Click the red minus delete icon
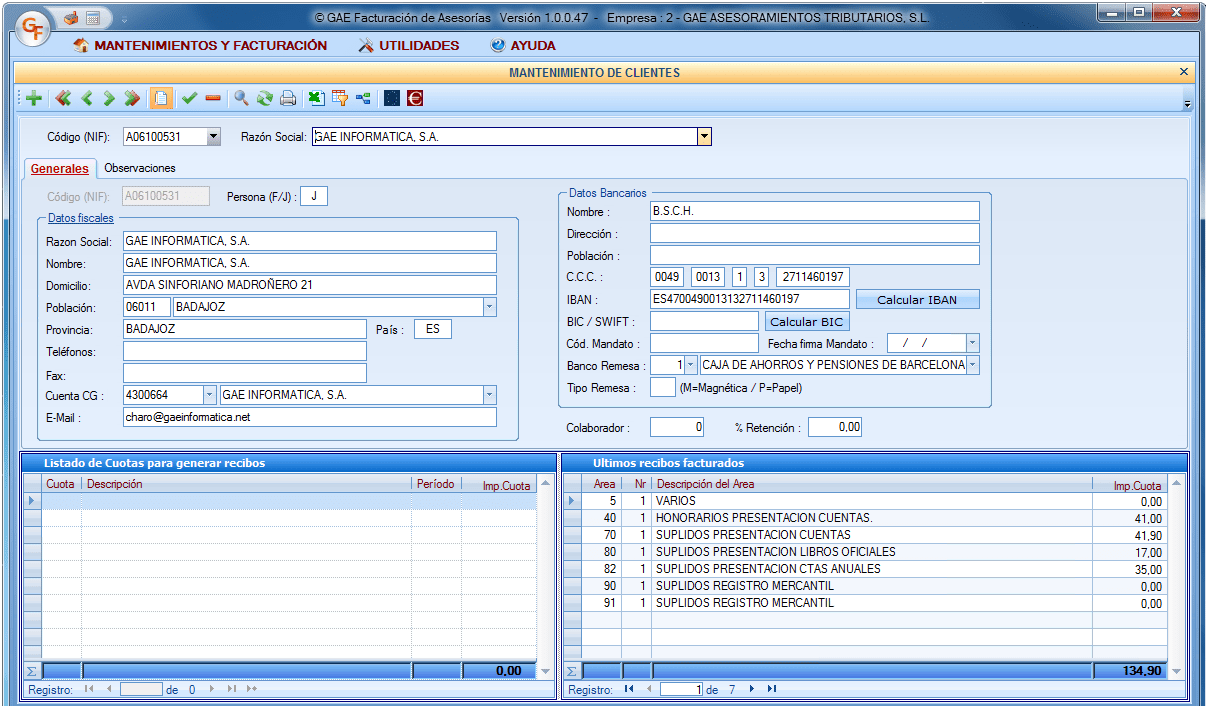Image resolution: width=1206 pixels, height=706 pixels. pos(212,98)
